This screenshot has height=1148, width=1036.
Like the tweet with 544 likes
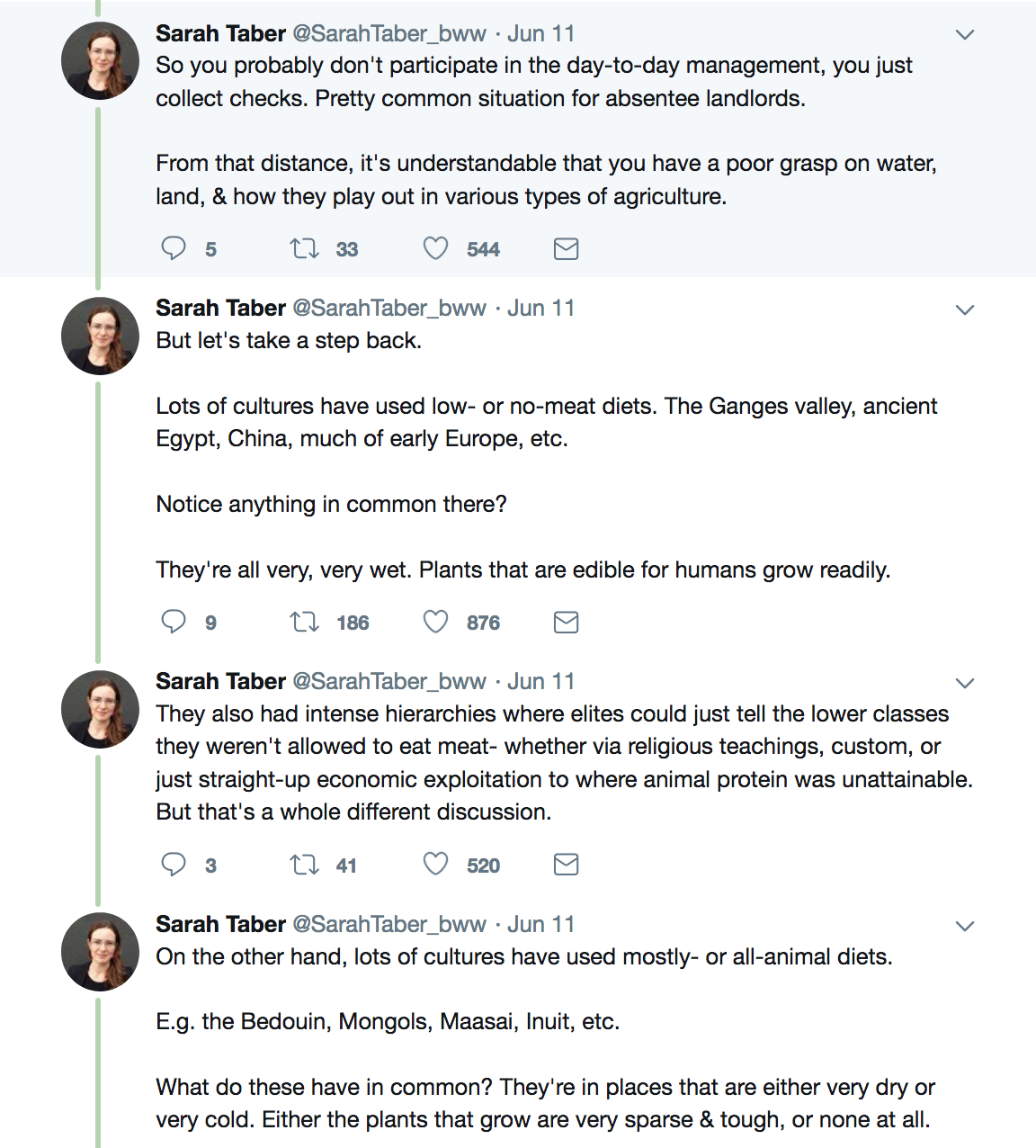point(436,248)
